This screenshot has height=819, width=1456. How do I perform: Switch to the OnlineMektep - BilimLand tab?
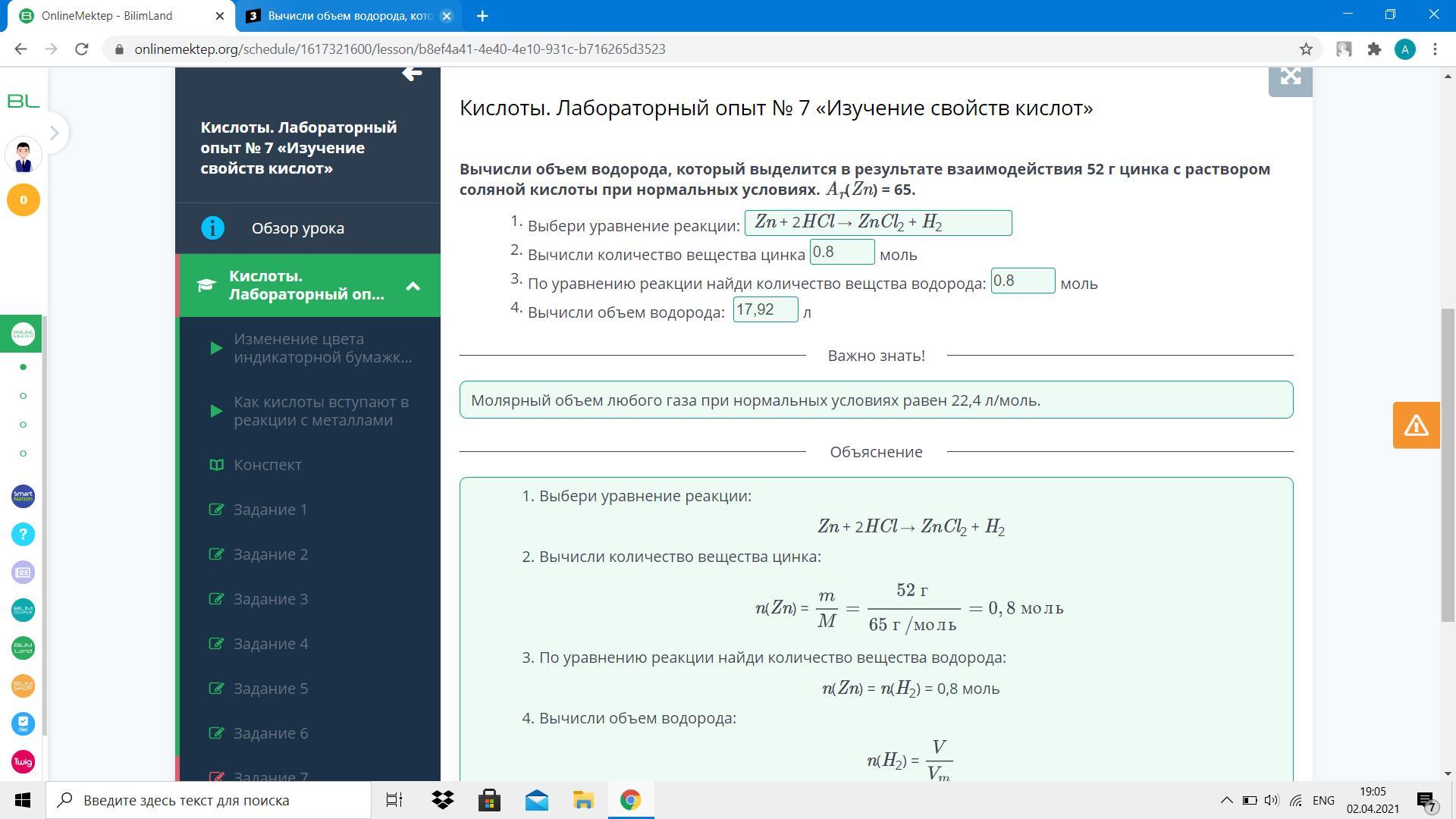(121, 16)
